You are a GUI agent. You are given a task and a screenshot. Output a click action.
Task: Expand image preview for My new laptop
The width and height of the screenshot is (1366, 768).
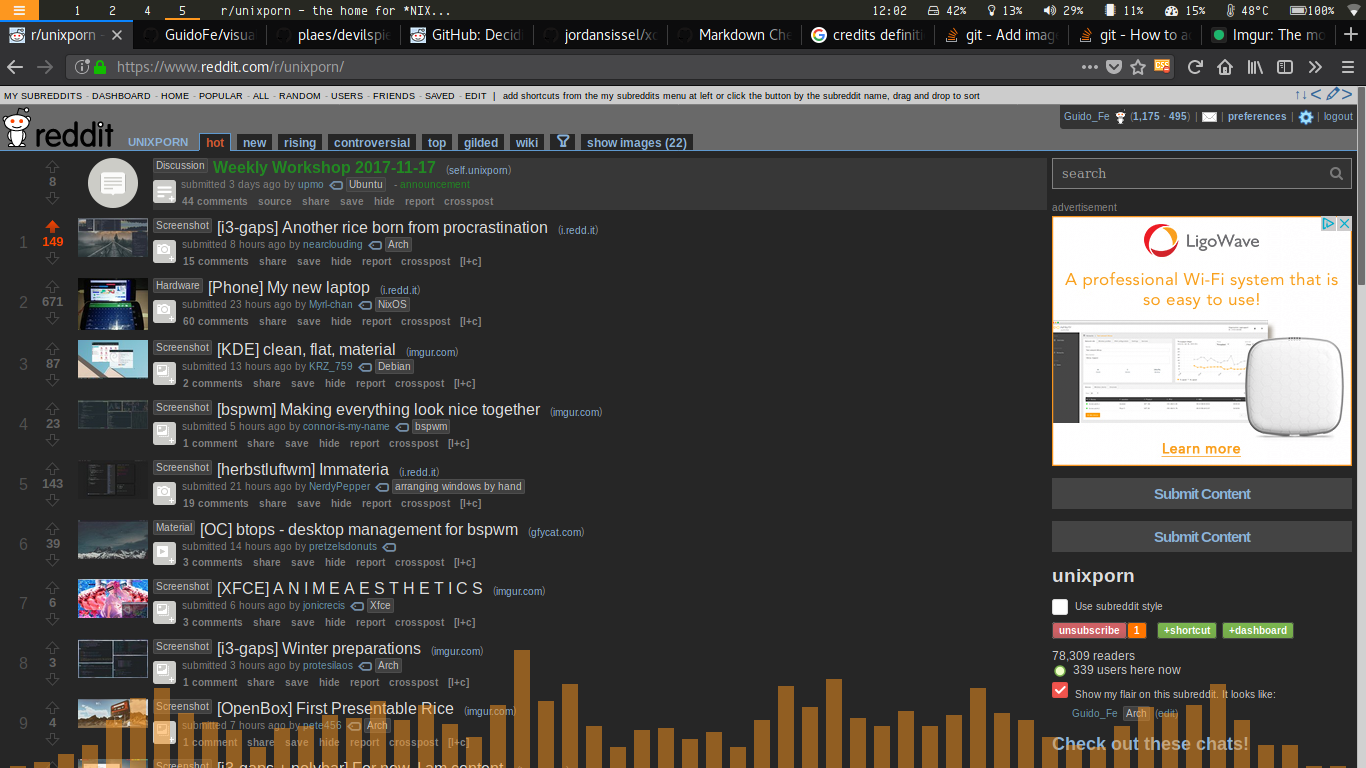(164, 310)
